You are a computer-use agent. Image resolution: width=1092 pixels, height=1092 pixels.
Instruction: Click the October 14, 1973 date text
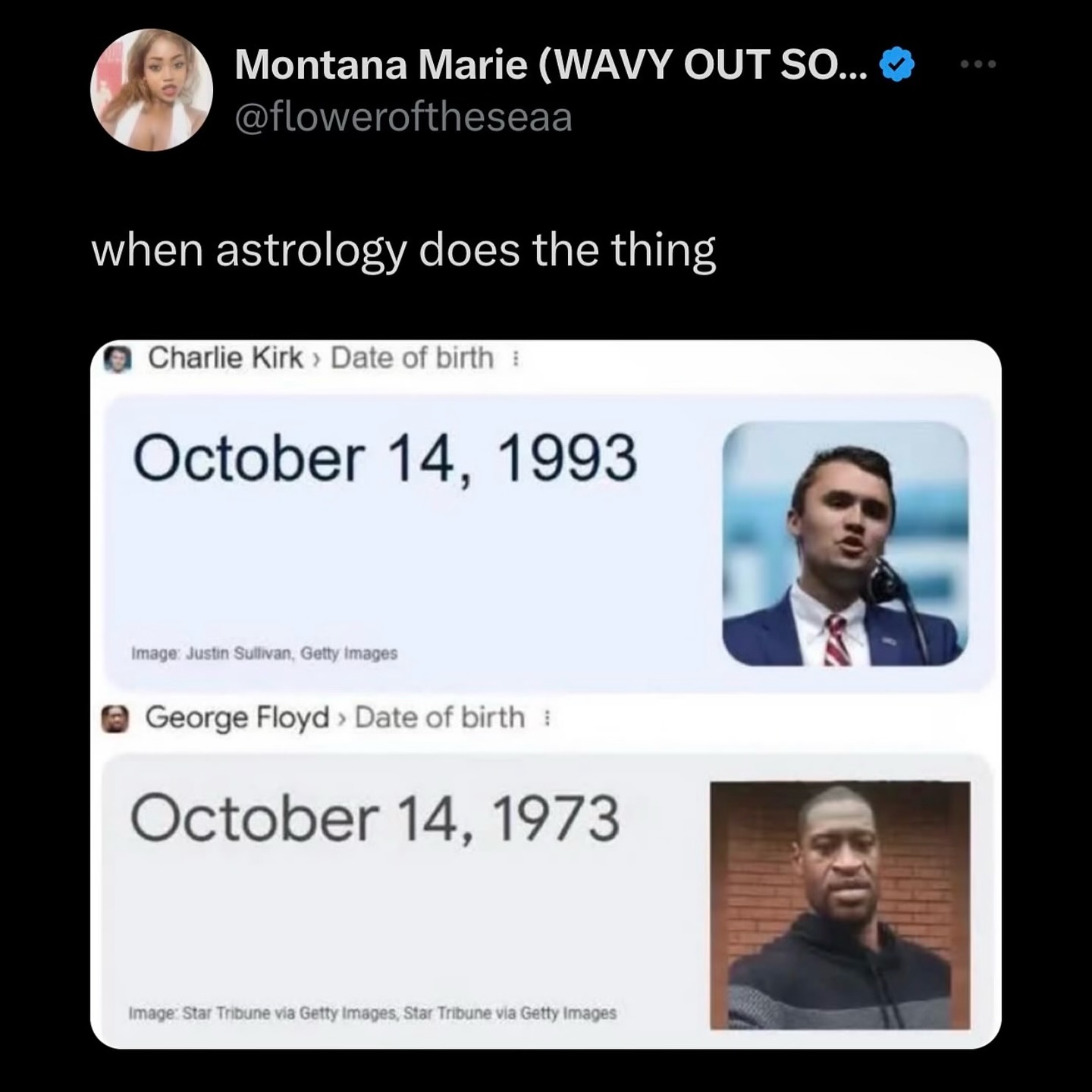tap(375, 818)
